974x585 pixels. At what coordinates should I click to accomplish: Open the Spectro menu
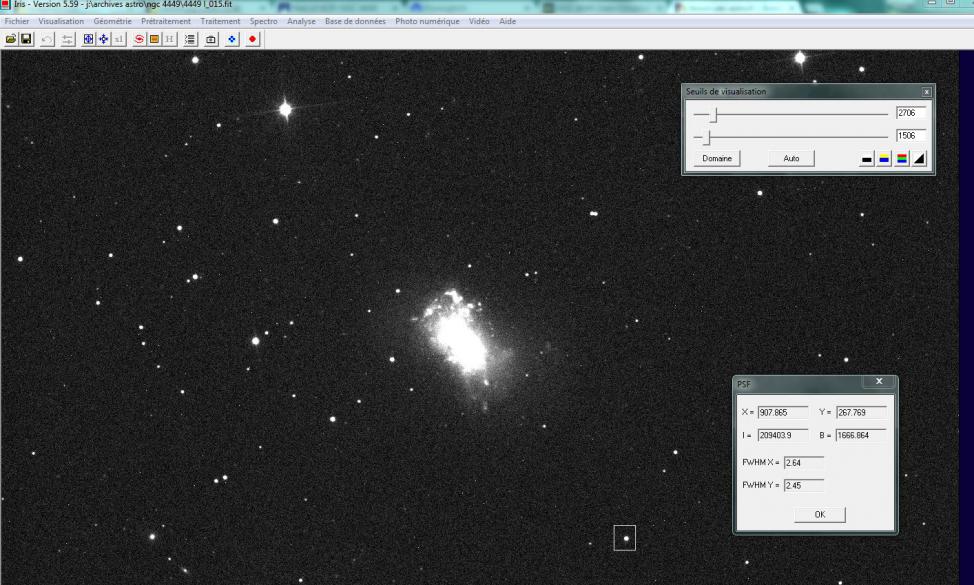[263, 21]
